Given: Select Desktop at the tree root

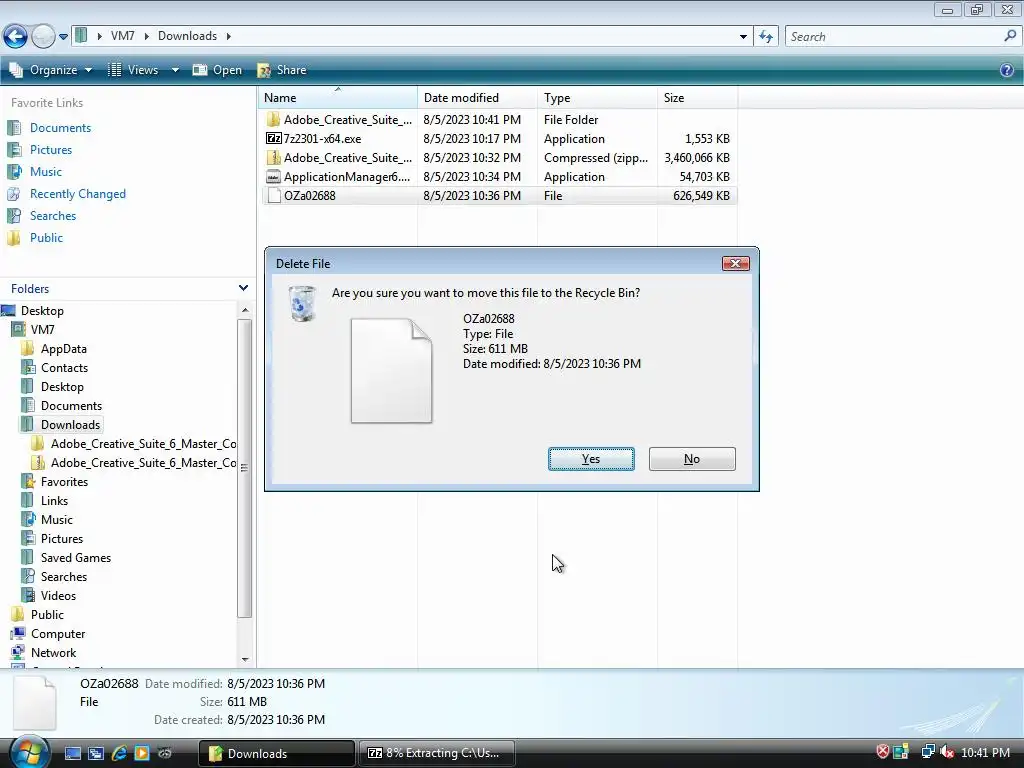Looking at the screenshot, I should tap(42, 311).
